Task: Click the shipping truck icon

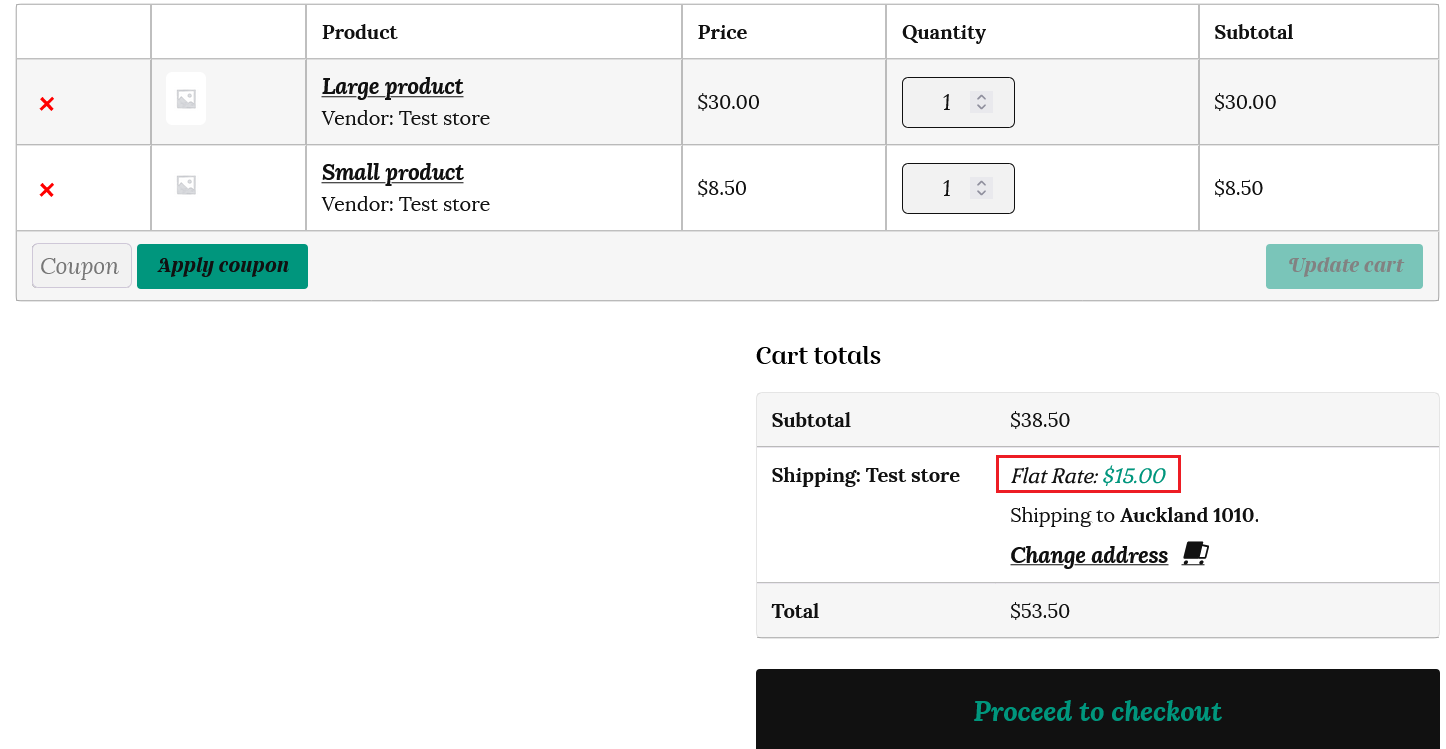Action: (1195, 554)
